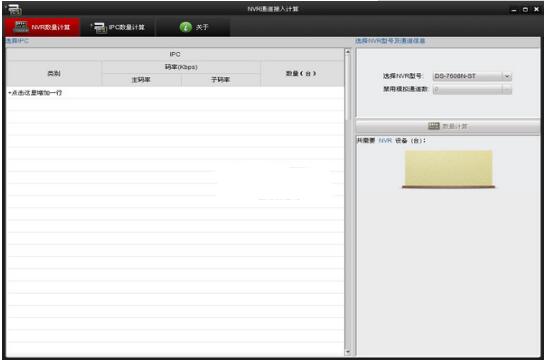Viewport: 546px width, 363px height.
Task: Click the calculator icon on the 数量计算 button
Action: point(434,126)
